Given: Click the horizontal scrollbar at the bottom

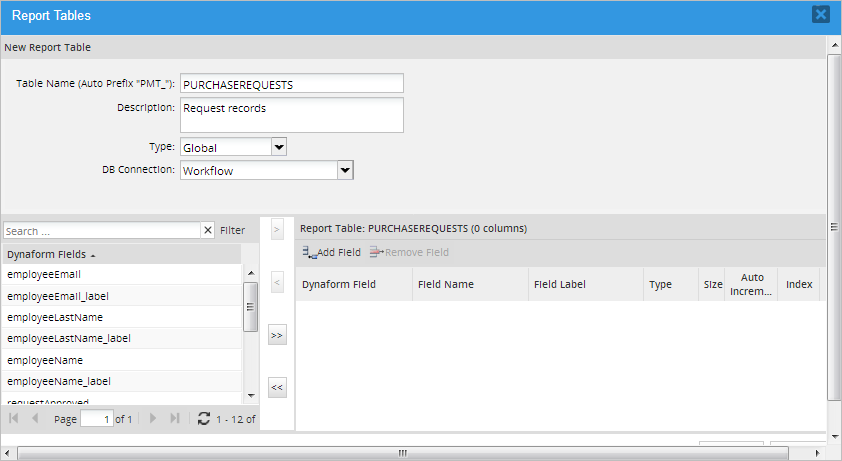Looking at the screenshot, I should [x=402, y=453].
